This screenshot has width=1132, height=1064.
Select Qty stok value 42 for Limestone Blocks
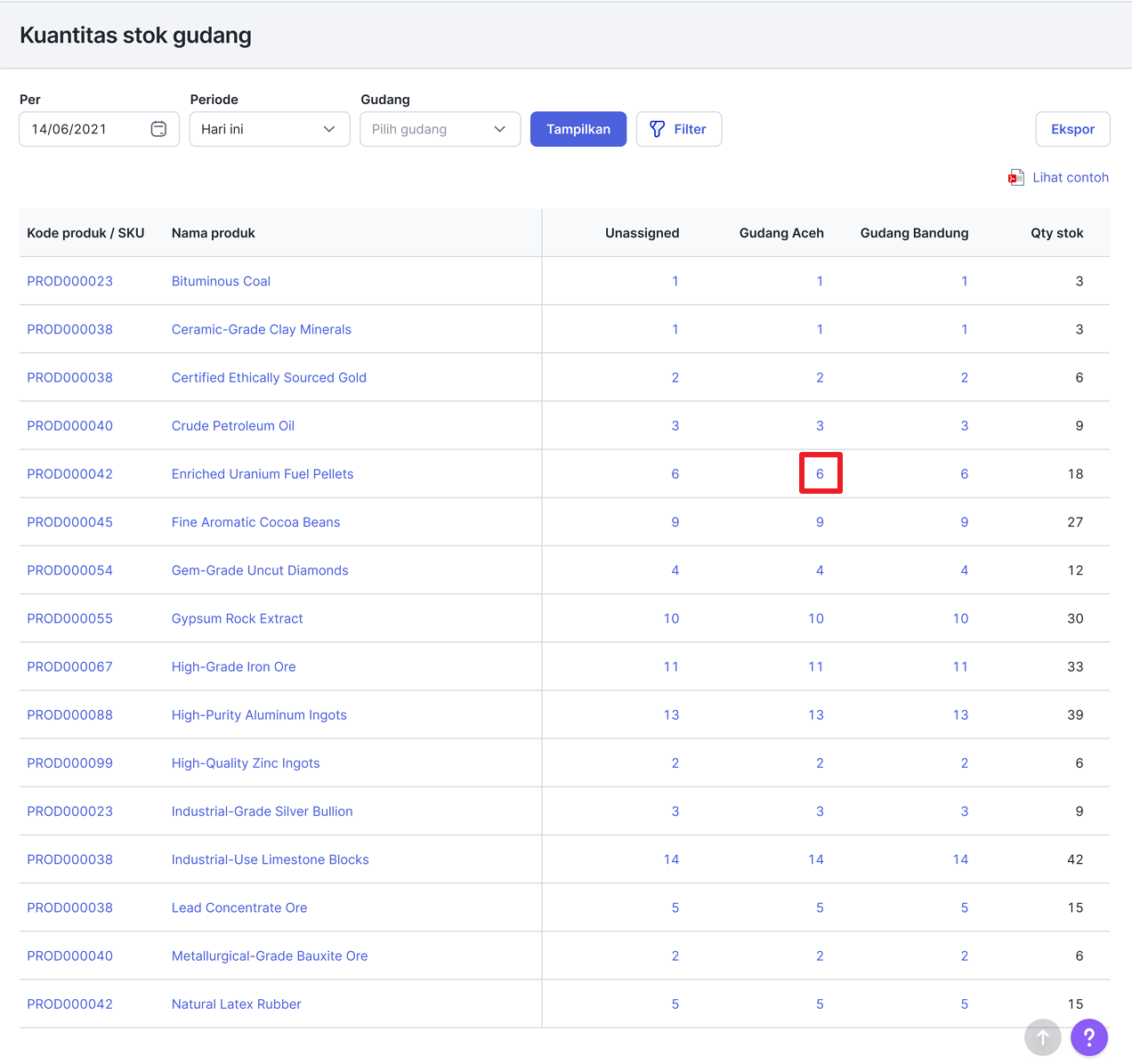(1075, 859)
